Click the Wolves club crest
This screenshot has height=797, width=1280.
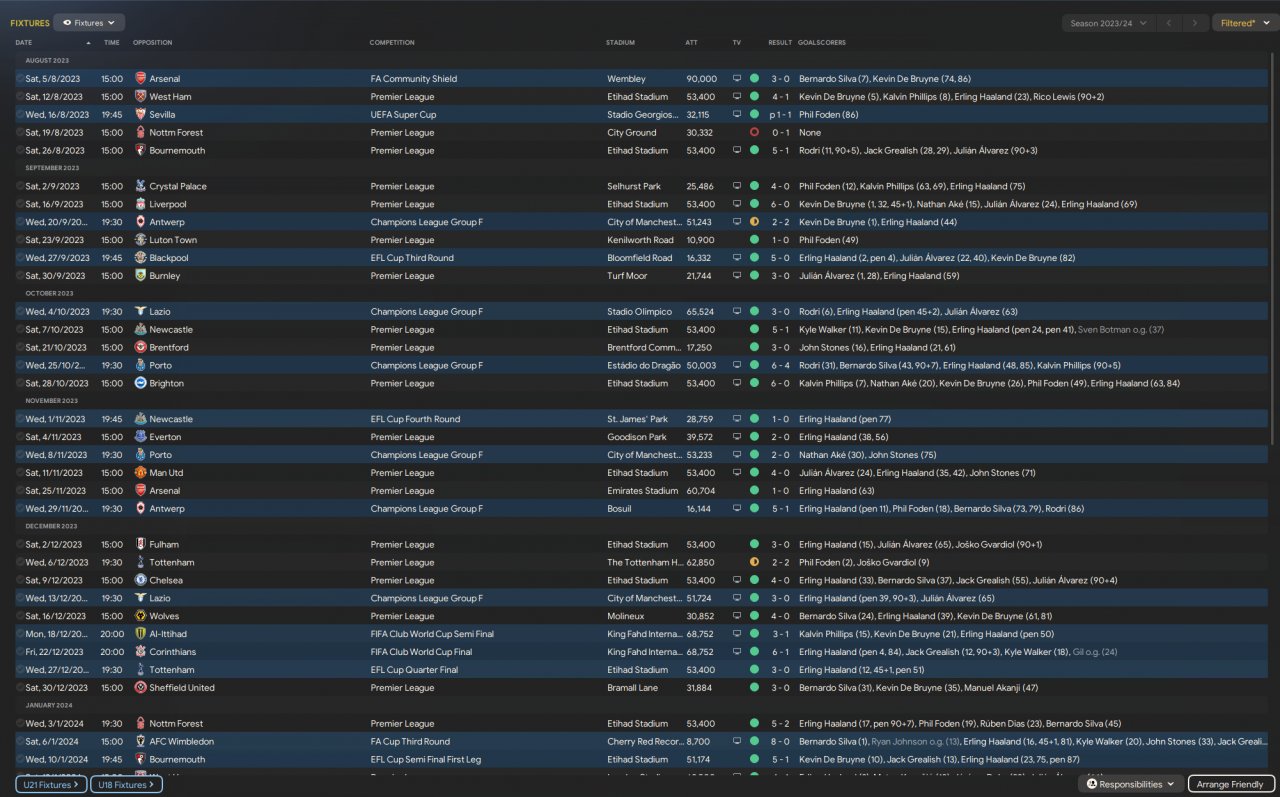pos(140,617)
